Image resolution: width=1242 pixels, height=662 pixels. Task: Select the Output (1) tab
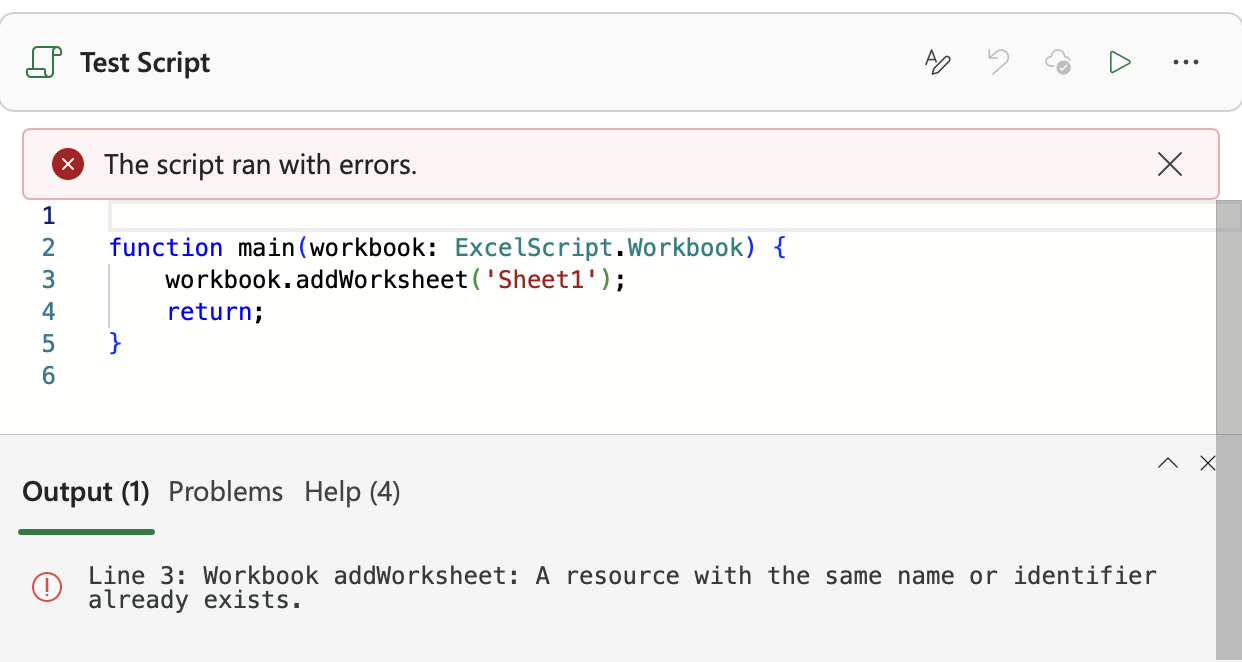84,491
